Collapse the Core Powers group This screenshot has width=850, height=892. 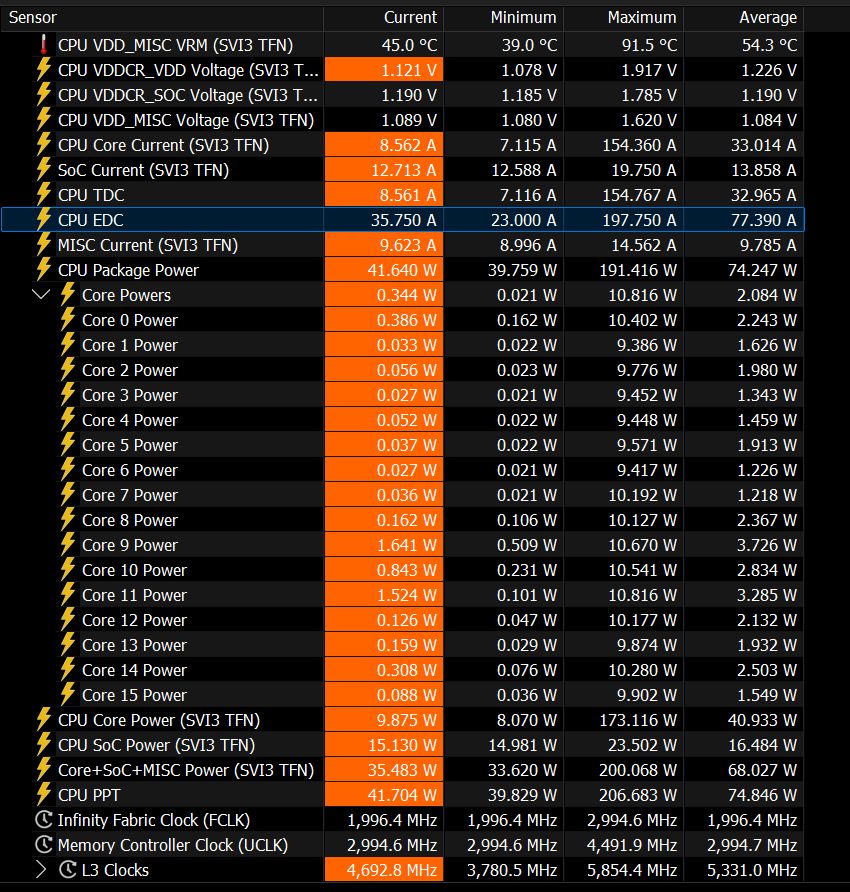point(41,295)
